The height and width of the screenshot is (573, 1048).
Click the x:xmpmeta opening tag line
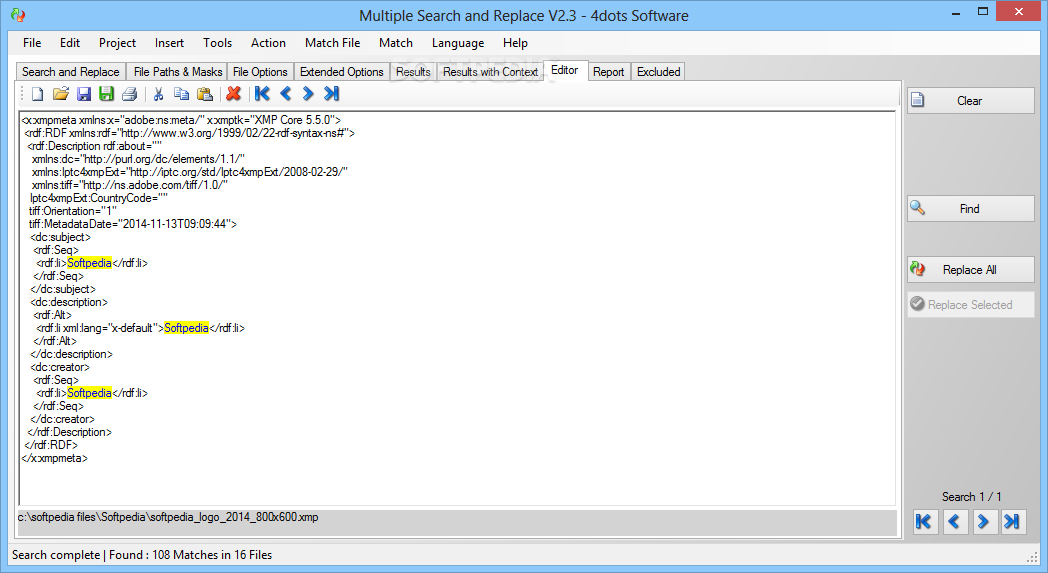(x=181, y=120)
